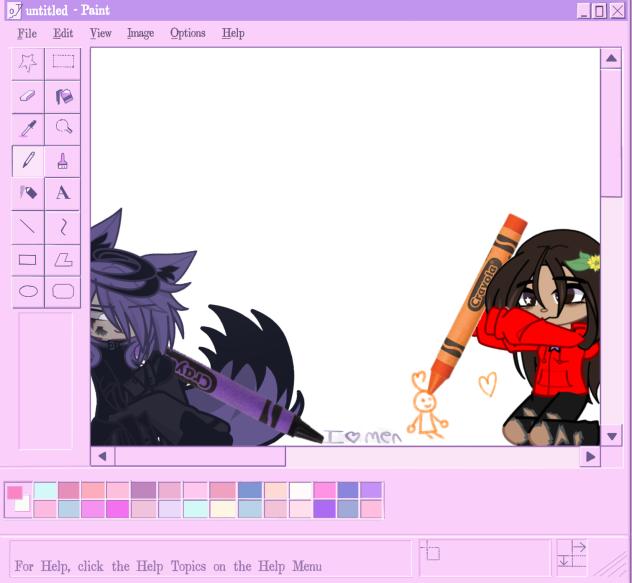Open the Options menu
This screenshot has width=632, height=583.
pos(187,33)
